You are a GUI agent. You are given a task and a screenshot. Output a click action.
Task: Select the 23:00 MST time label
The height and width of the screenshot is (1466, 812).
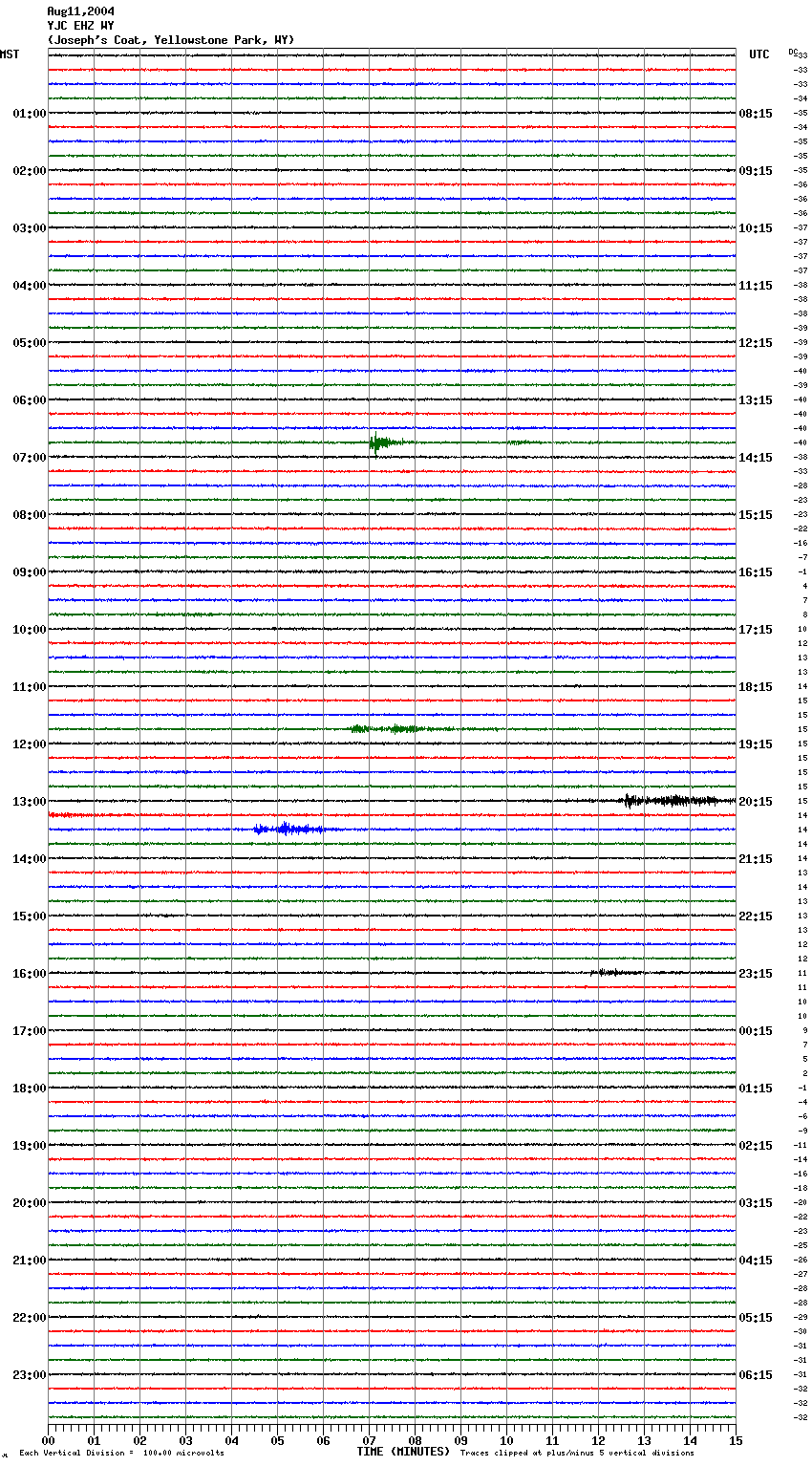click(30, 1375)
